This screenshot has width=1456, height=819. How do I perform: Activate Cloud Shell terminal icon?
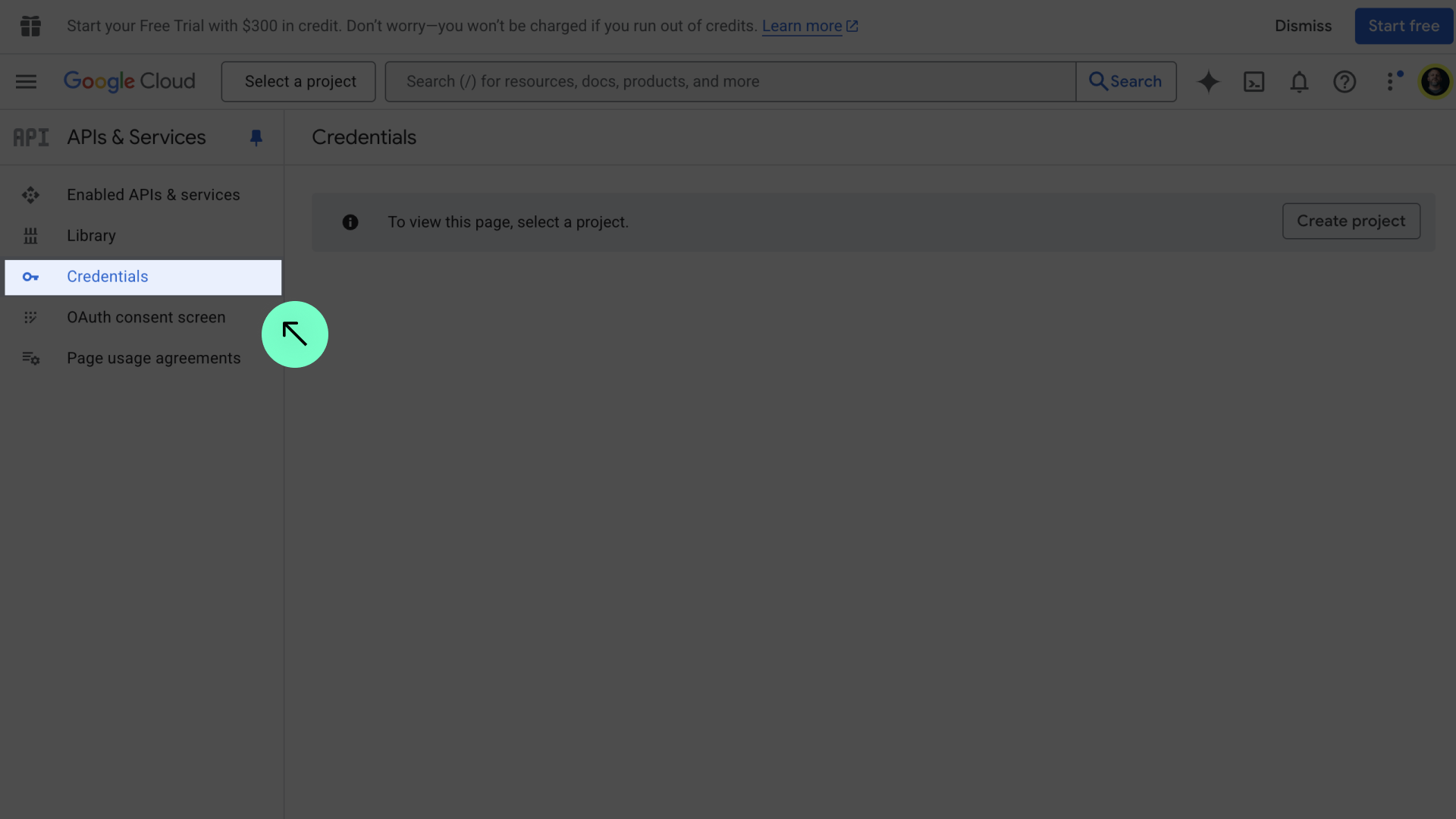[x=1254, y=81]
